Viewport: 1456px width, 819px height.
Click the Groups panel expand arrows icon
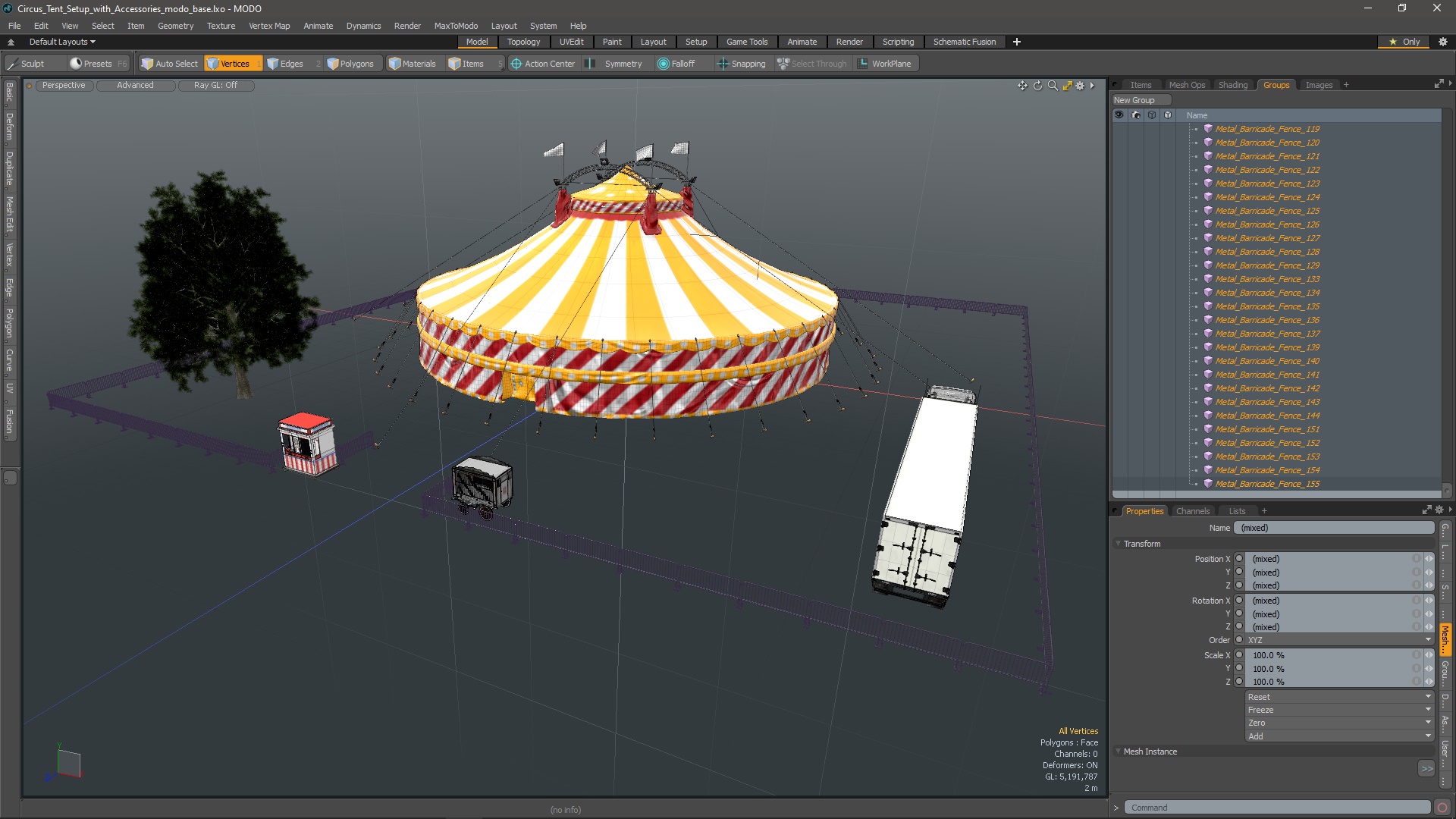(1439, 84)
